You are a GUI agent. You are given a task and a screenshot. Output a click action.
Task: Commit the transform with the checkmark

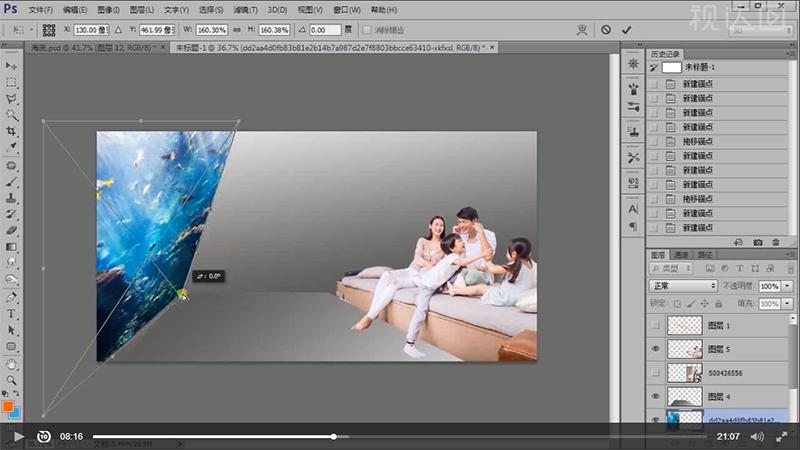point(627,30)
